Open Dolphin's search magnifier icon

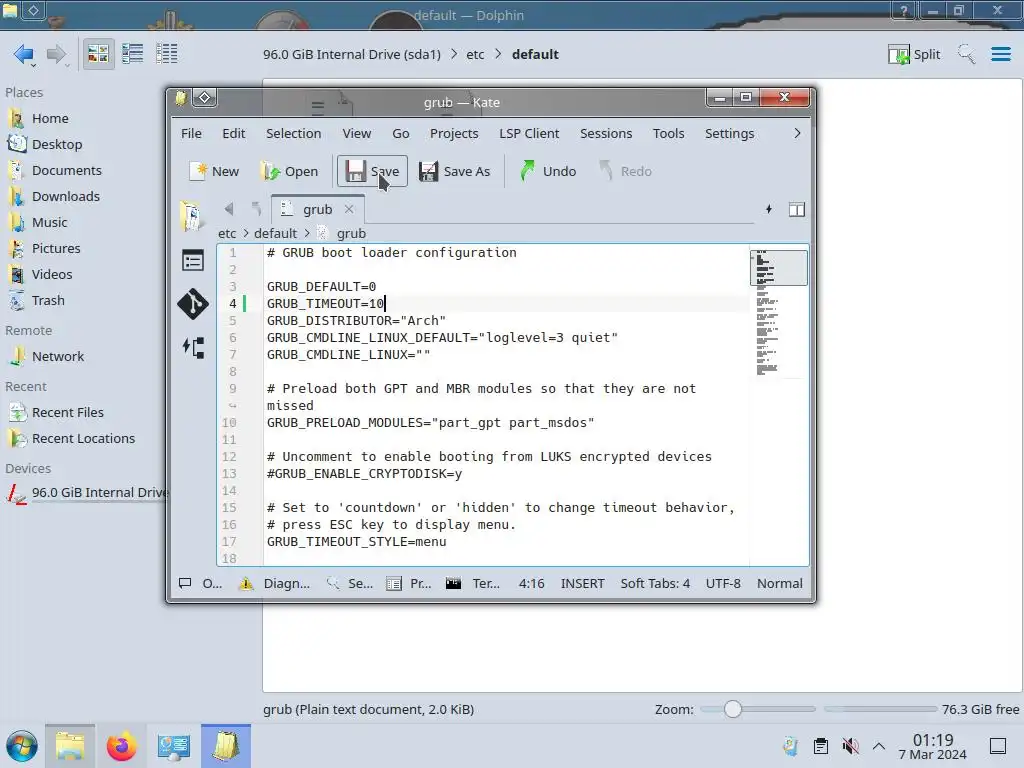pyautogui.click(x=966, y=54)
